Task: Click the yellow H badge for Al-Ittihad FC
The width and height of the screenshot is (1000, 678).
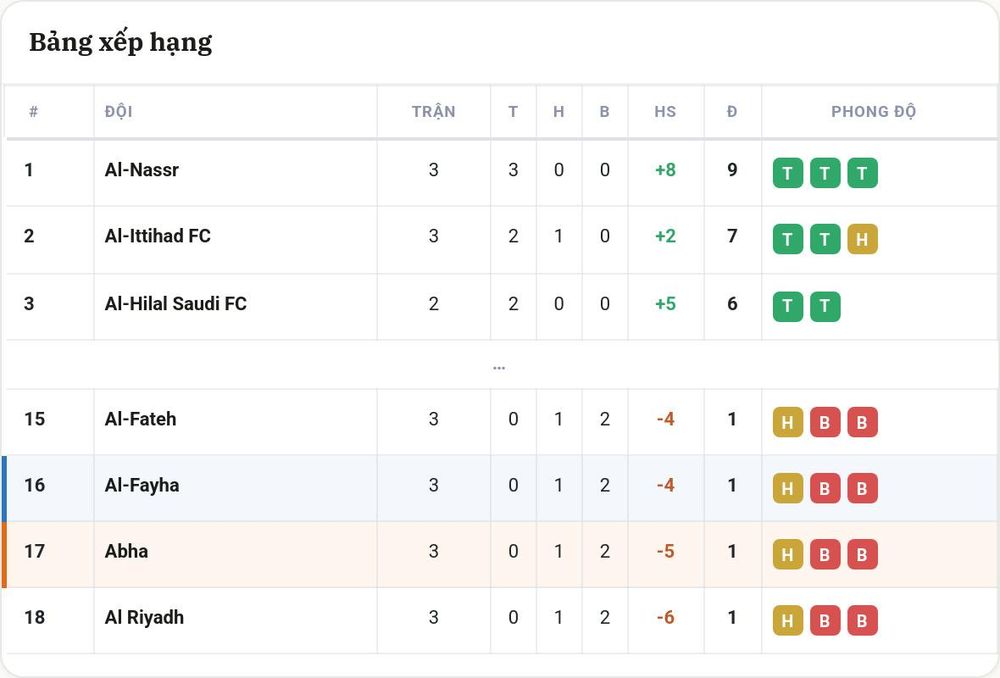Action: [862, 239]
